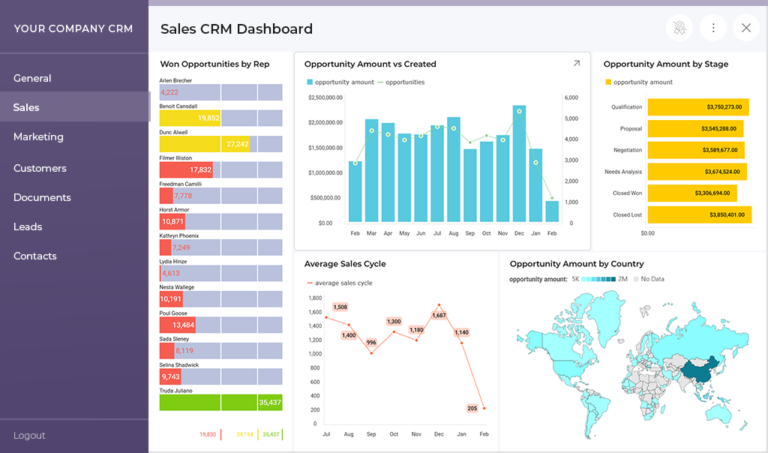Image resolution: width=768 pixels, height=453 pixels.
Task: Go to the Marketing section
Action: click(x=38, y=137)
